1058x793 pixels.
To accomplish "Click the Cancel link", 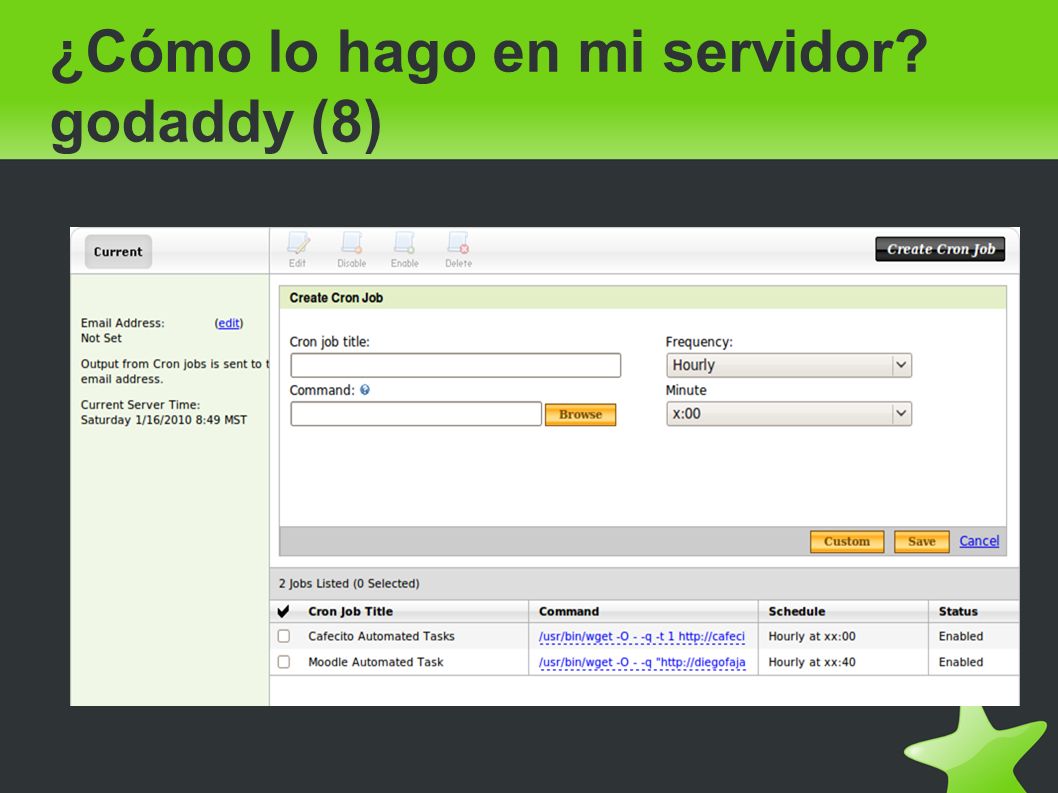I will (979, 541).
